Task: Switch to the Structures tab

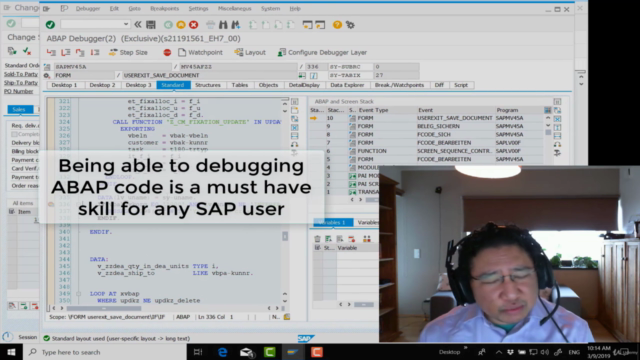Action: [208, 85]
